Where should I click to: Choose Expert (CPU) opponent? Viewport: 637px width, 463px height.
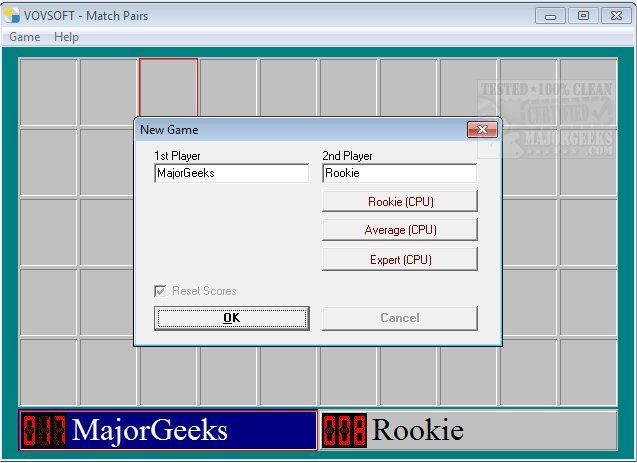click(400, 260)
